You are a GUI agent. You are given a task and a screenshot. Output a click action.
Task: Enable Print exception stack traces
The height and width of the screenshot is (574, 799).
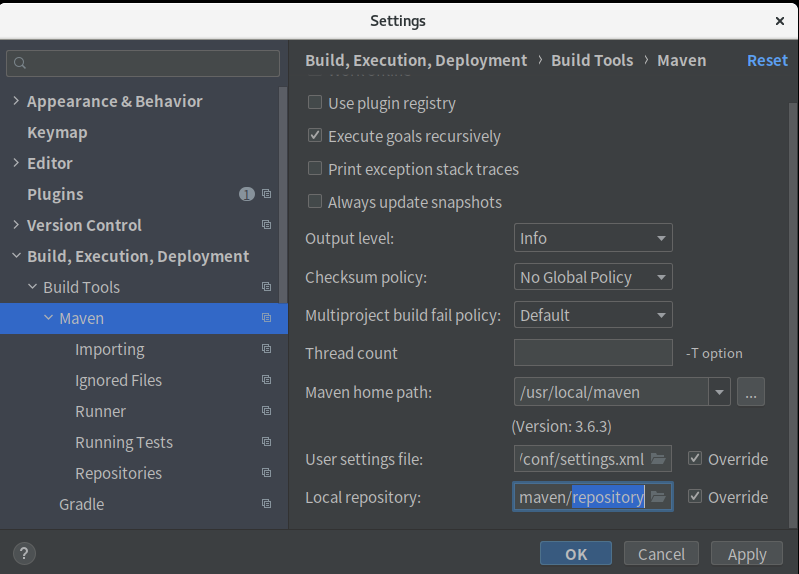315,168
